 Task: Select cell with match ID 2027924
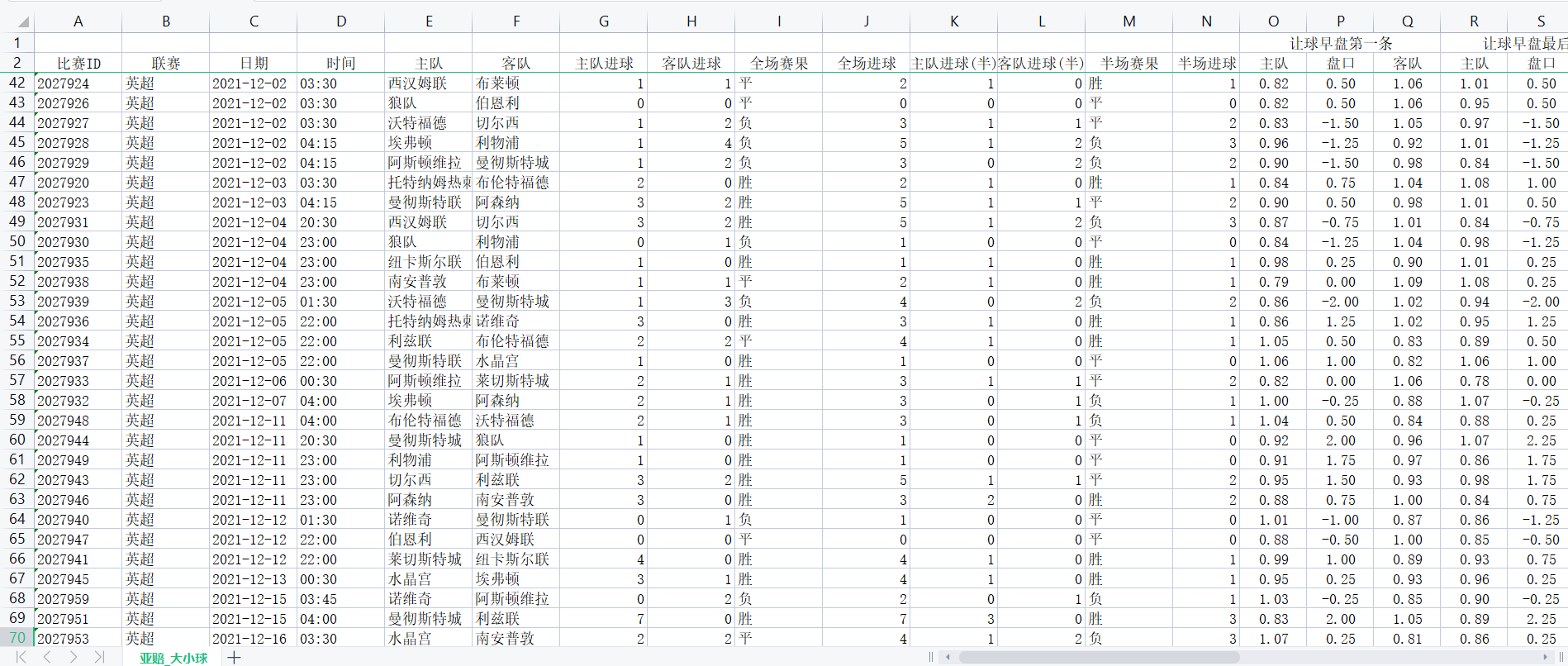[78, 83]
